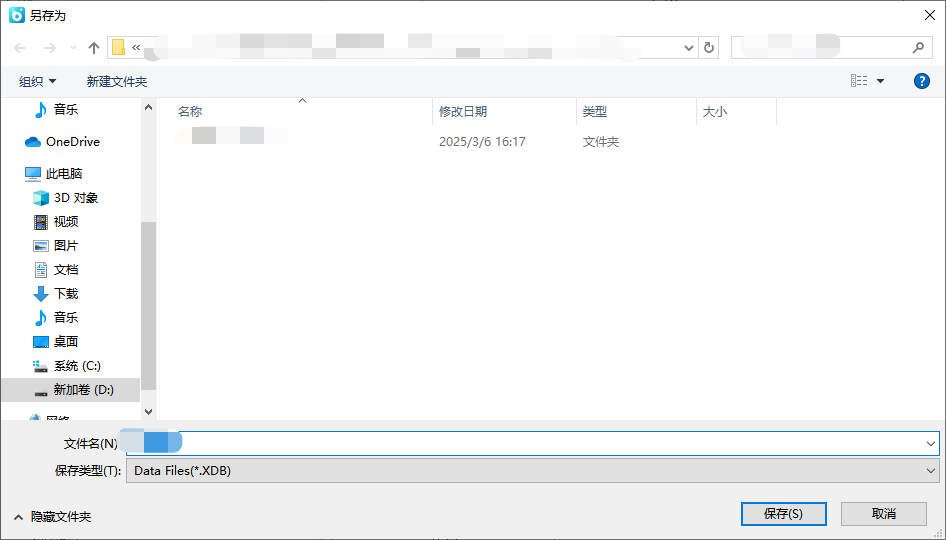The height and width of the screenshot is (540, 946).
Task: Close the 另存为 dialog
Action: (930, 15)
